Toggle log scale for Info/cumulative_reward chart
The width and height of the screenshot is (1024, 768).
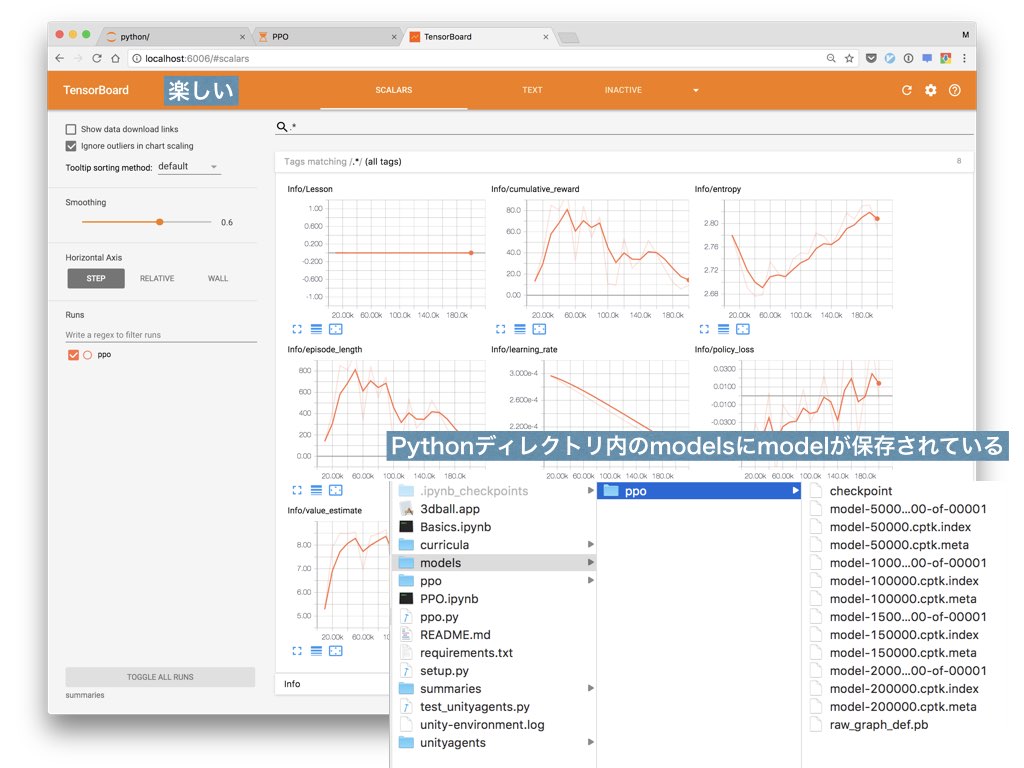click(520, 329)
